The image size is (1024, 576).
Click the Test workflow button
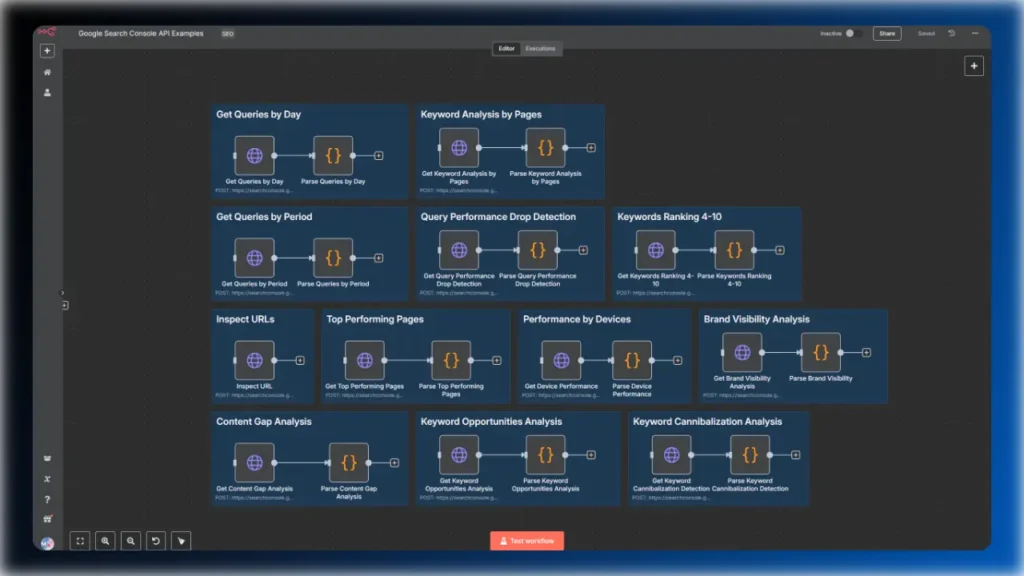pos(527,541)
